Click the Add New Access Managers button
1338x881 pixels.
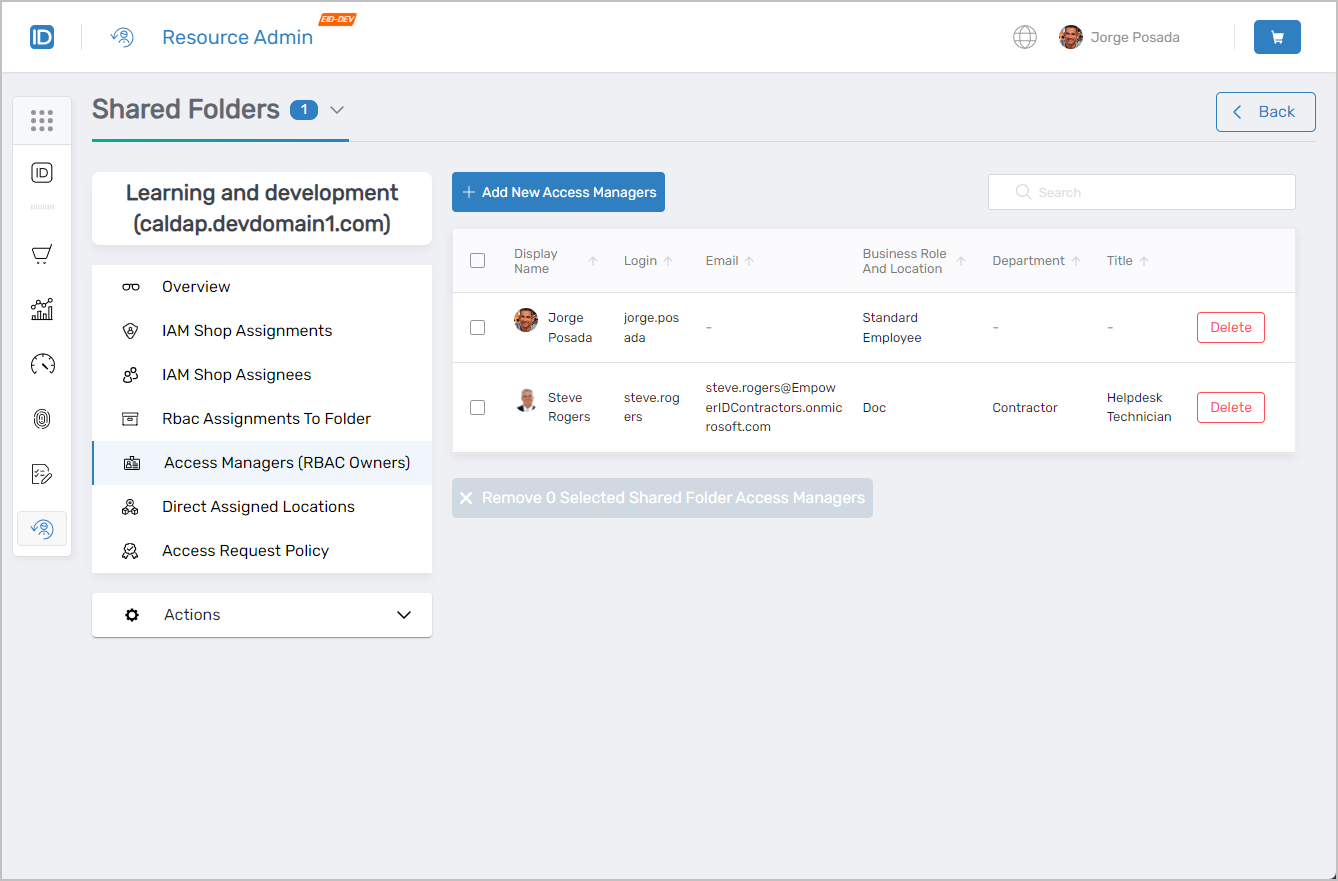tap(558, 191)
